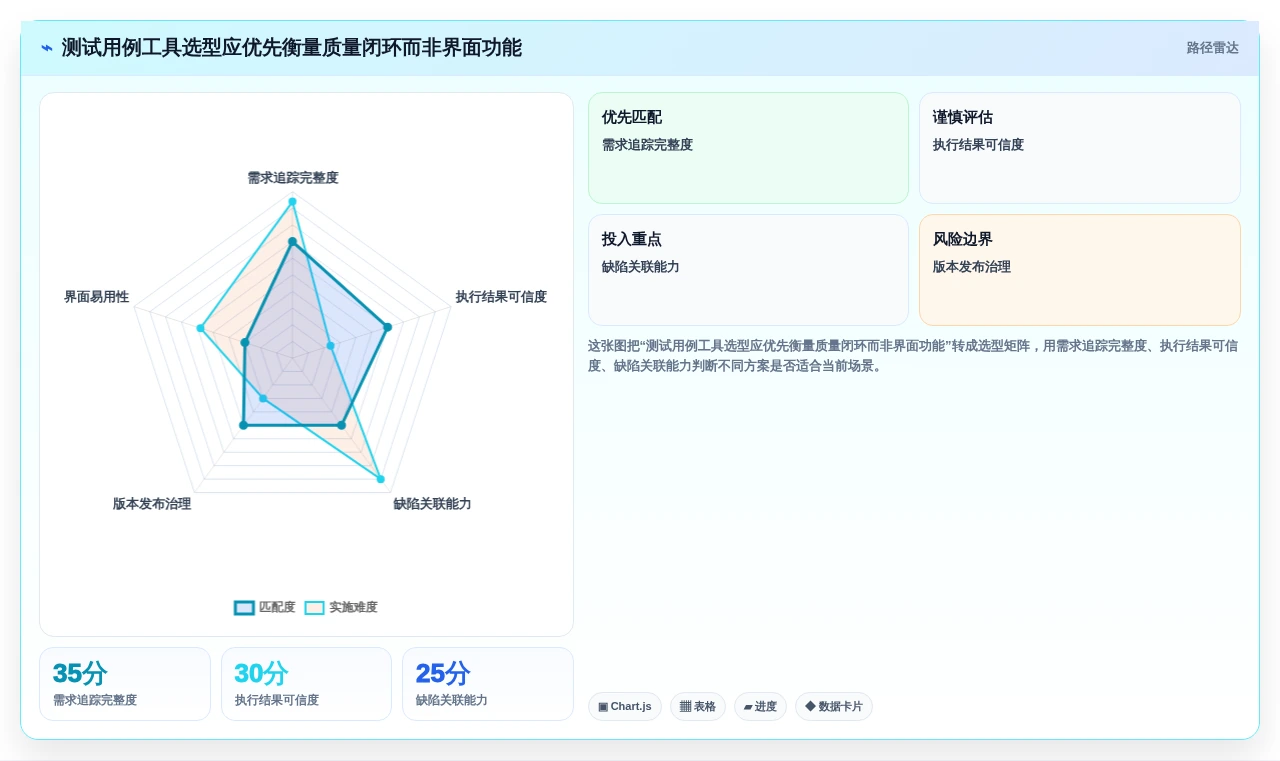Click the 30分 score card
Viewport: 1280px width, 761px height.
(x=306, y=684)
